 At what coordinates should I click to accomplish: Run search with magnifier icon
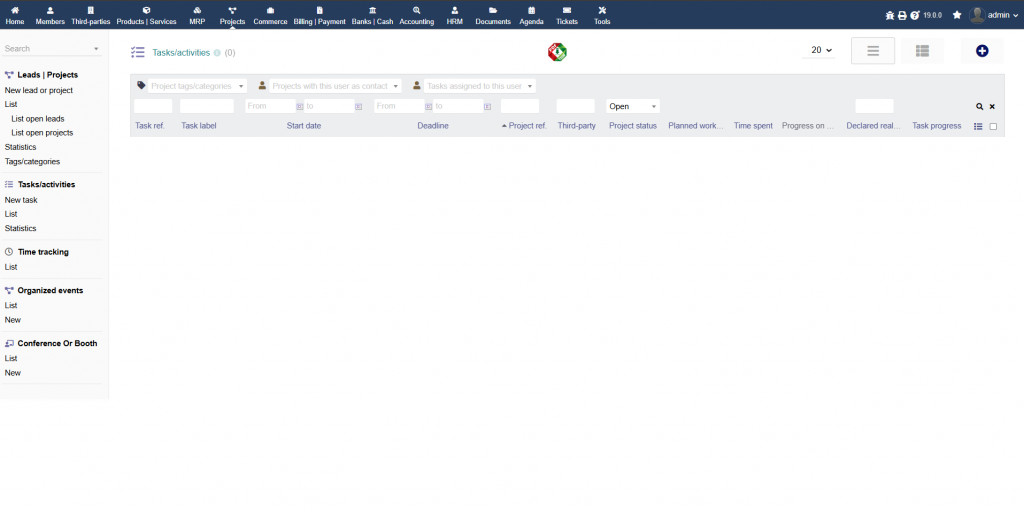[980, 106]
